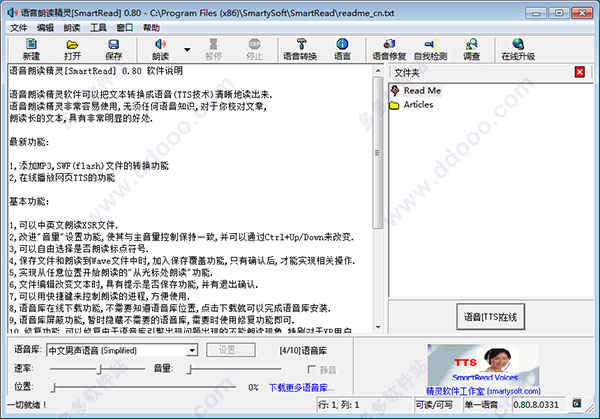Click the text scrollbar up arrow

(x=378, y=70)
